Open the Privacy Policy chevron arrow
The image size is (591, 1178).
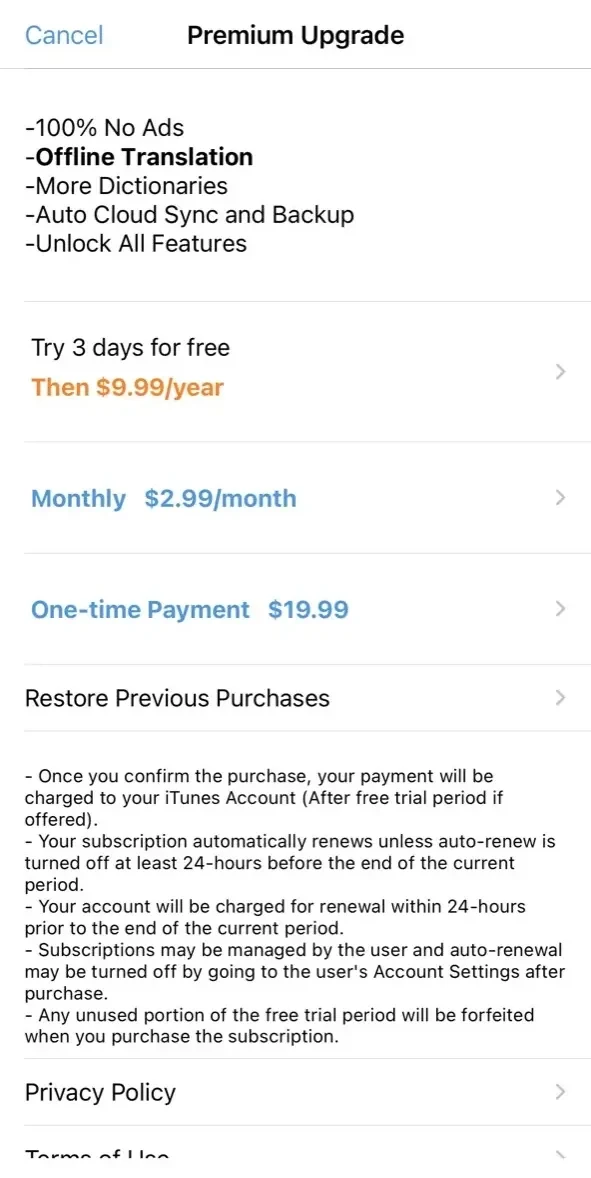pyautogui.click(x=559, y=1092)
